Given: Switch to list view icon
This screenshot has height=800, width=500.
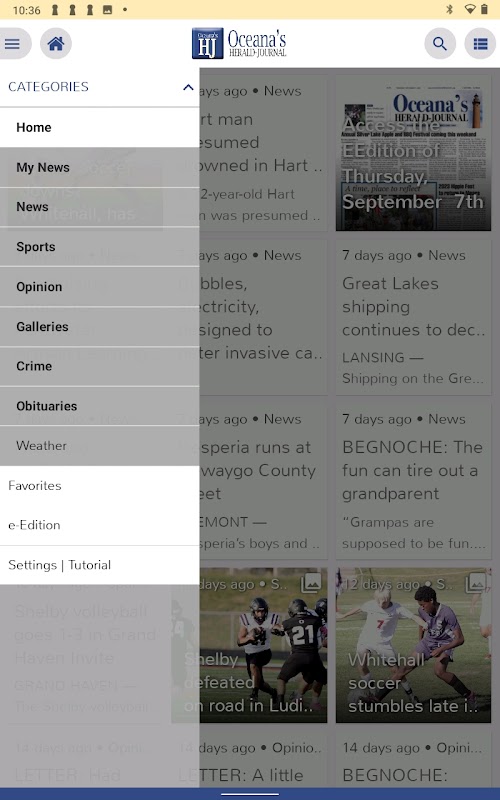Looking at the screenshot, I should (480, 44).
